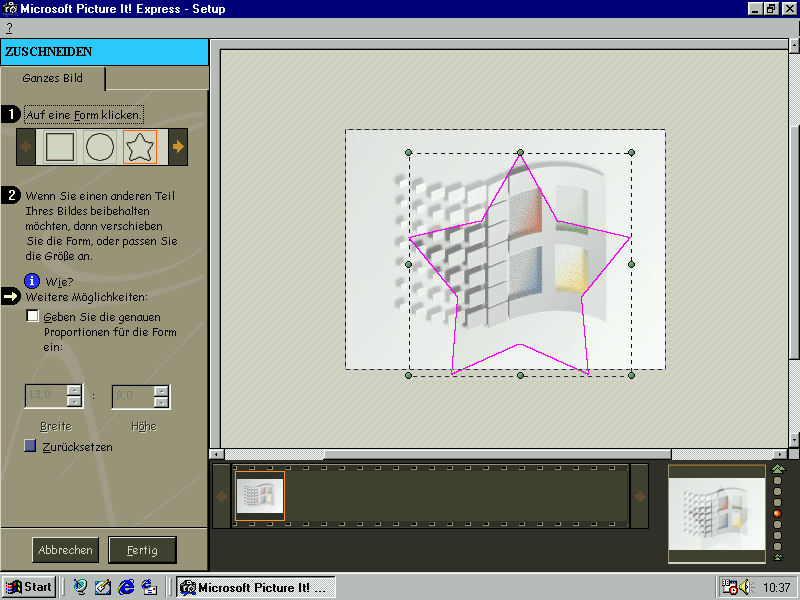Click the green zoom-in double arrow
This screenshot has height=600, width=800.
pyautogui.click(x=778, y=469)
